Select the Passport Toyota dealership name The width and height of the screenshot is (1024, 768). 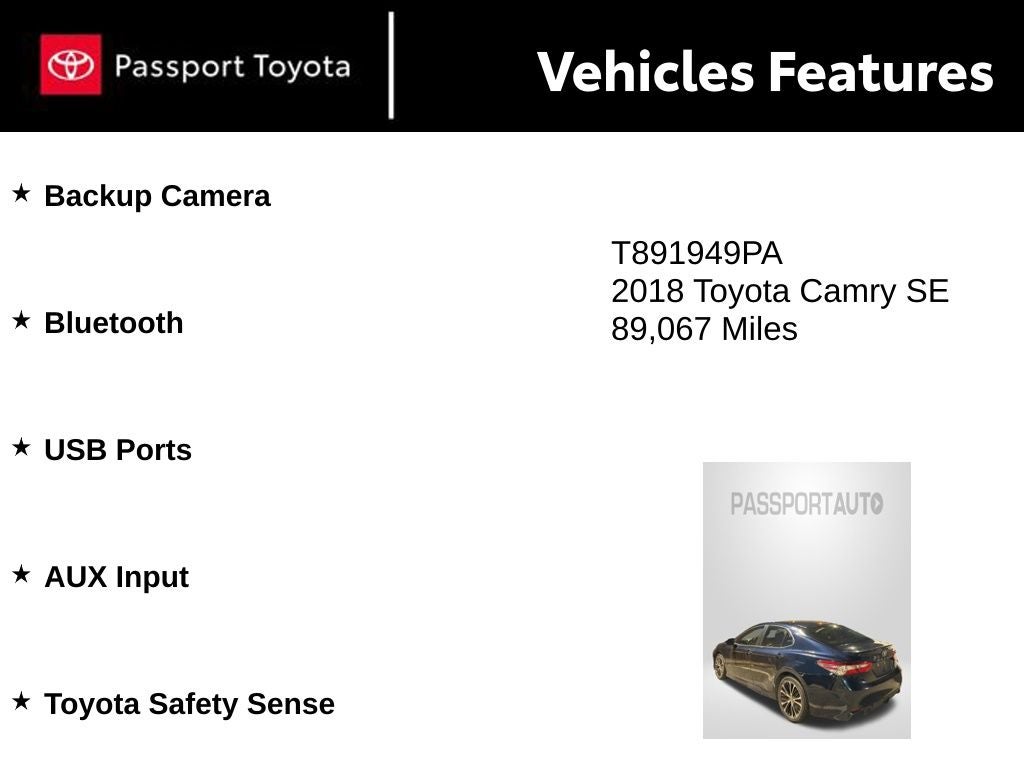(232, 67)
